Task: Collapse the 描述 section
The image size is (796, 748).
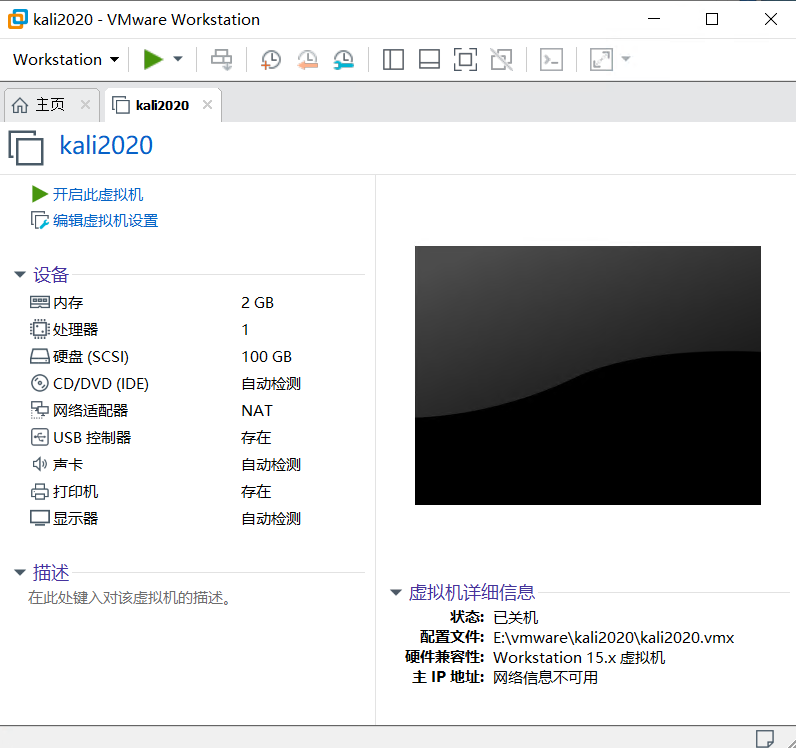Action: [20, 572]
